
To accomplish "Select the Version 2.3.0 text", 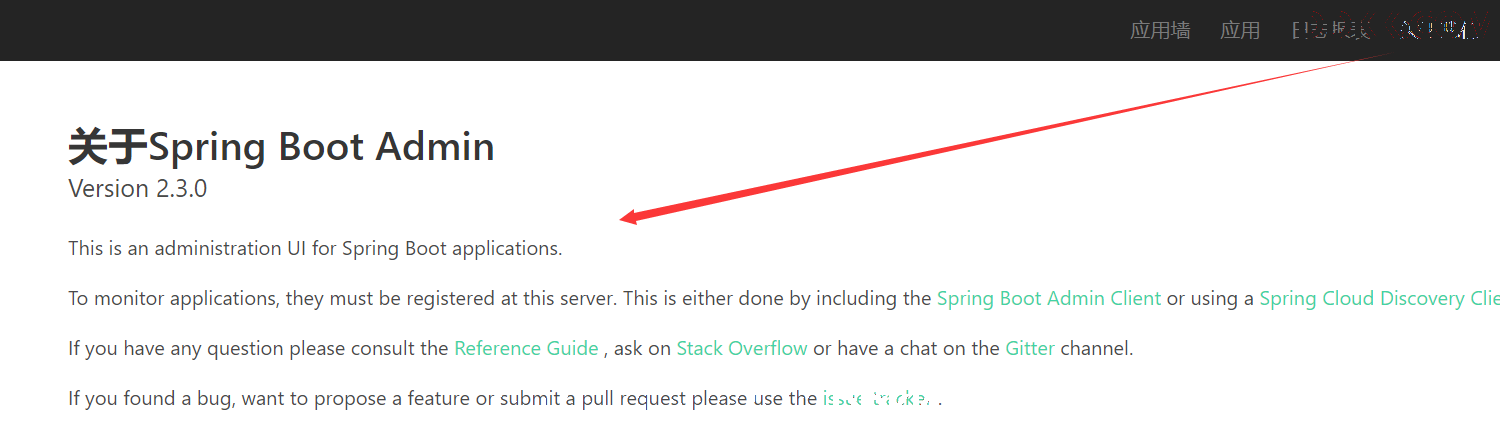I will click(x=138, y=188).
